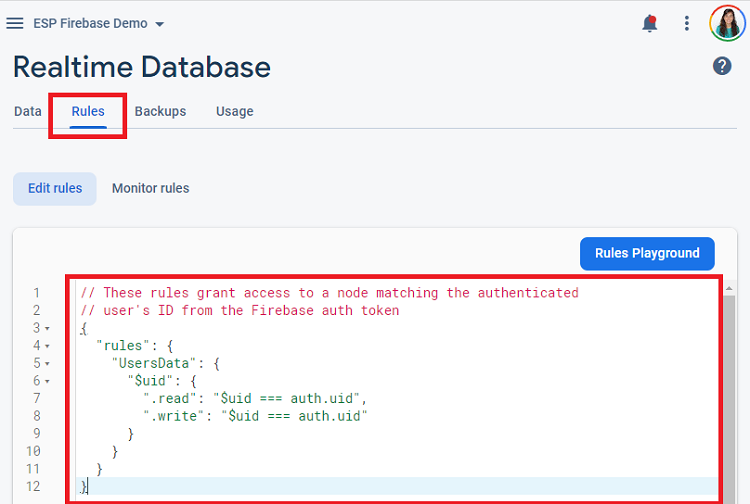Launch the Rules Playground

point(647,253)
